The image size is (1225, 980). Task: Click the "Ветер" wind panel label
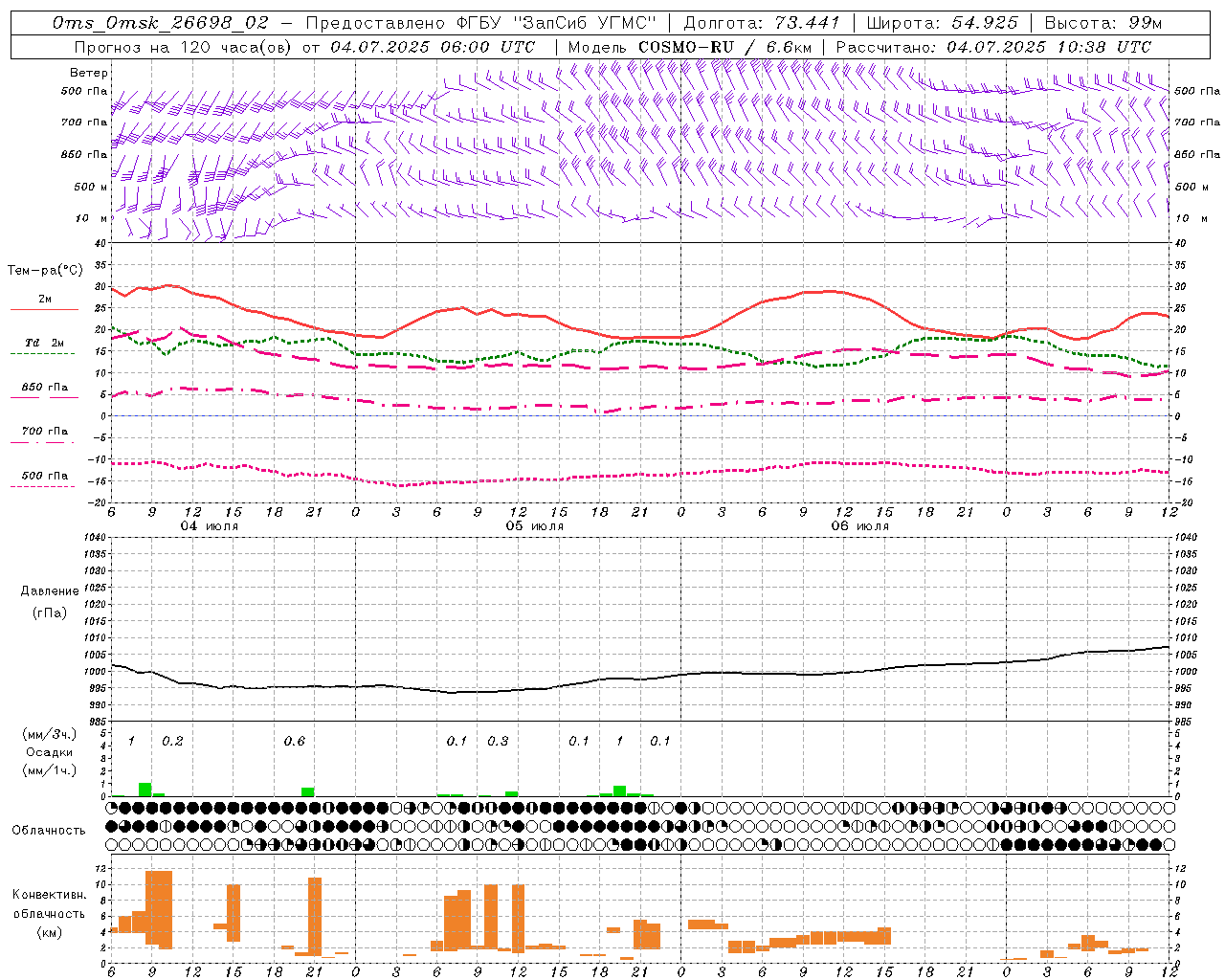coord(89,73)
